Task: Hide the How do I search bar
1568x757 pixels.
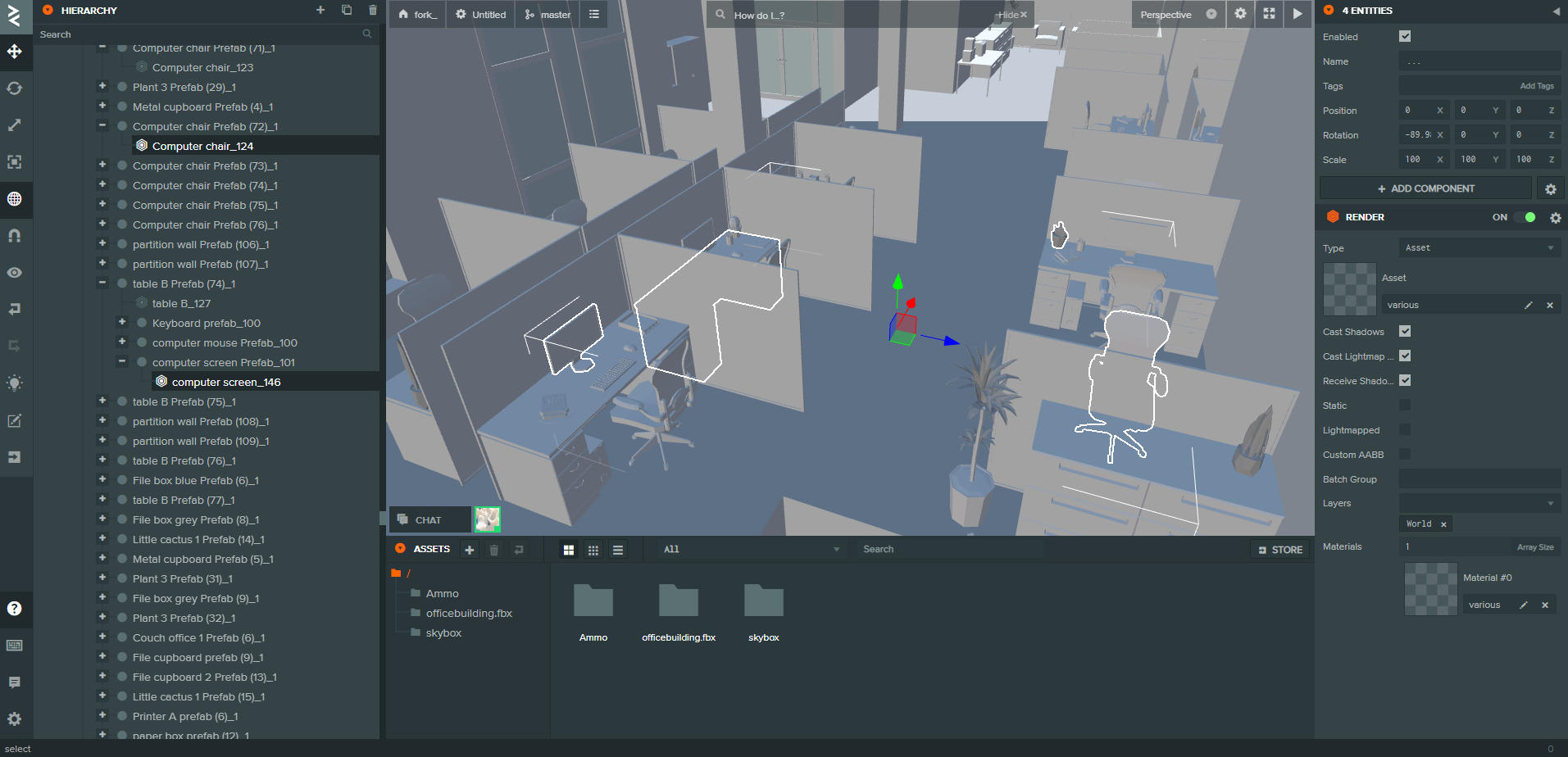Action: (x=1013, y=15)
